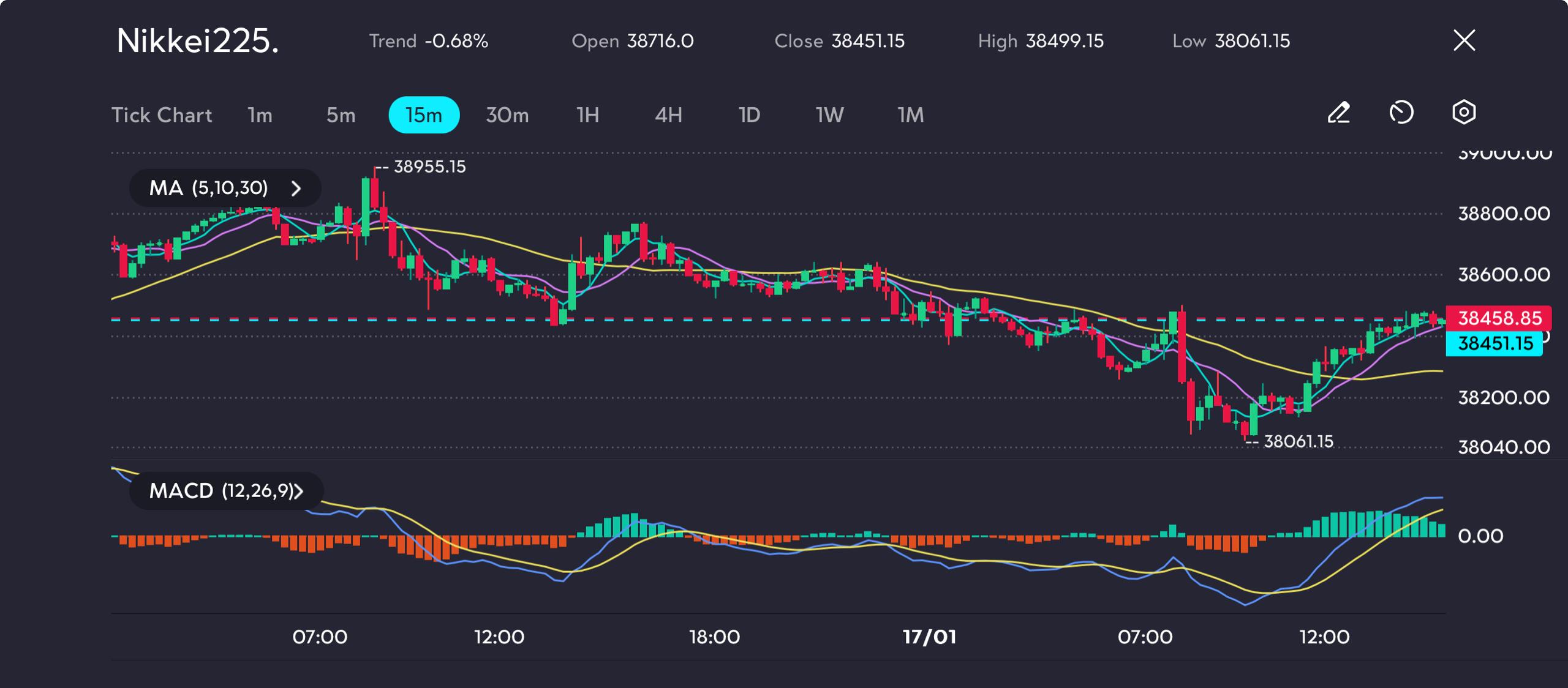Click the 38800.00 price axis label
Screen dimensions: 1568x688
pos(1504,214)
